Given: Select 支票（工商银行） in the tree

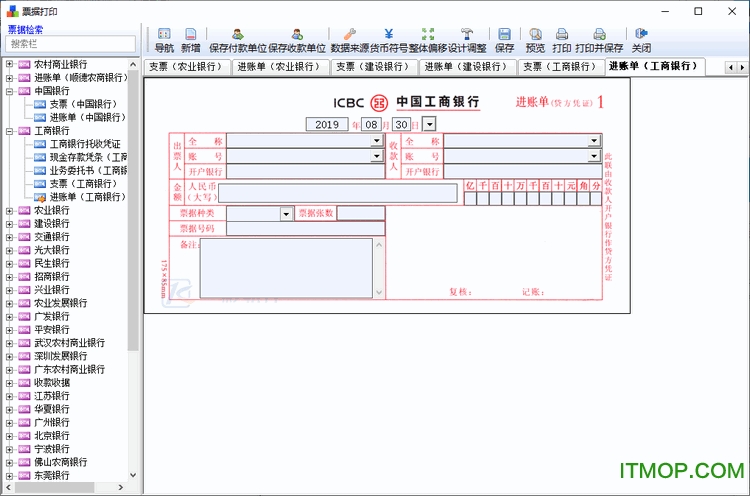Looking at the screenshot, I should [83, 183].
